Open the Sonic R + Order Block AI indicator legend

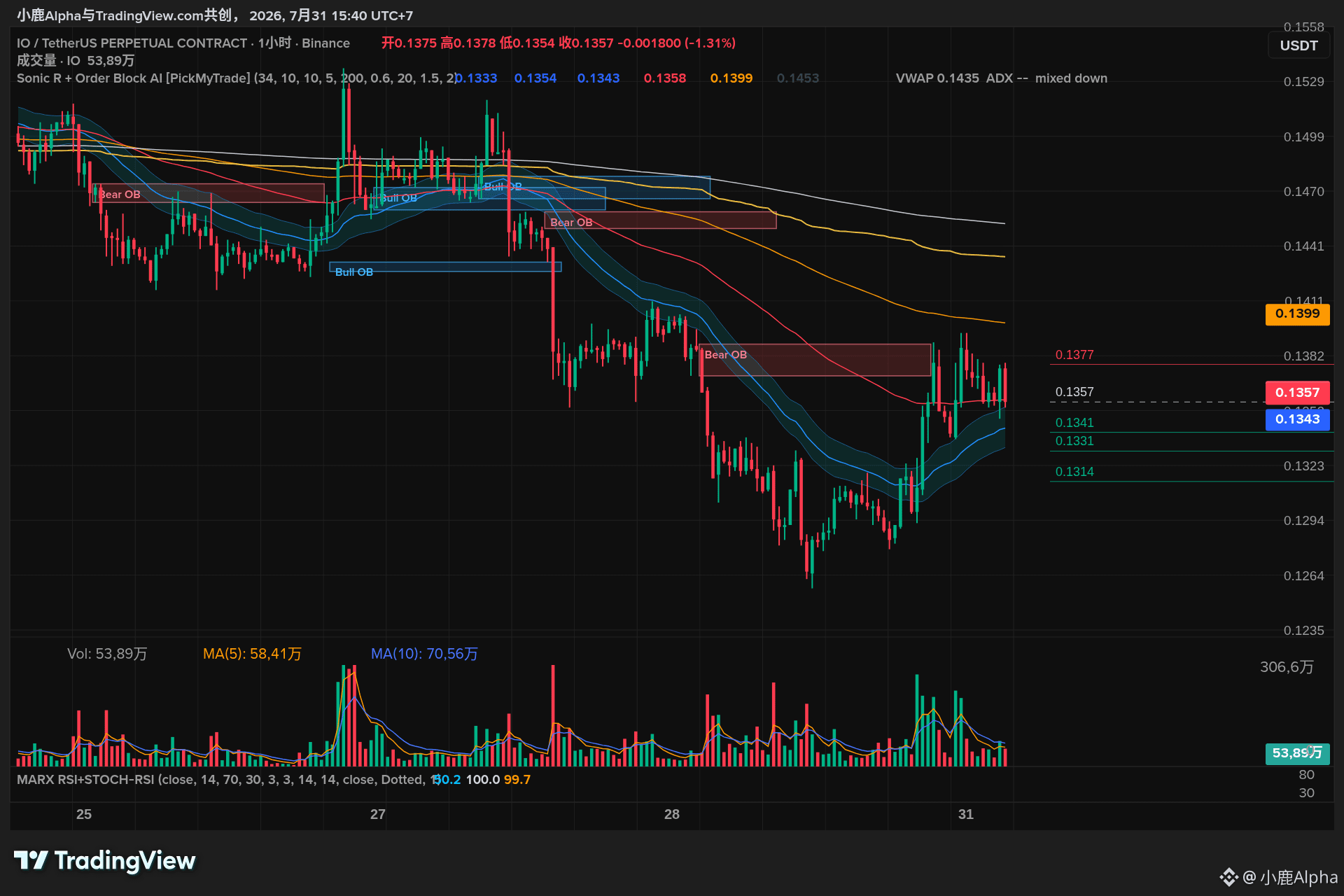[x=237, y=78]
